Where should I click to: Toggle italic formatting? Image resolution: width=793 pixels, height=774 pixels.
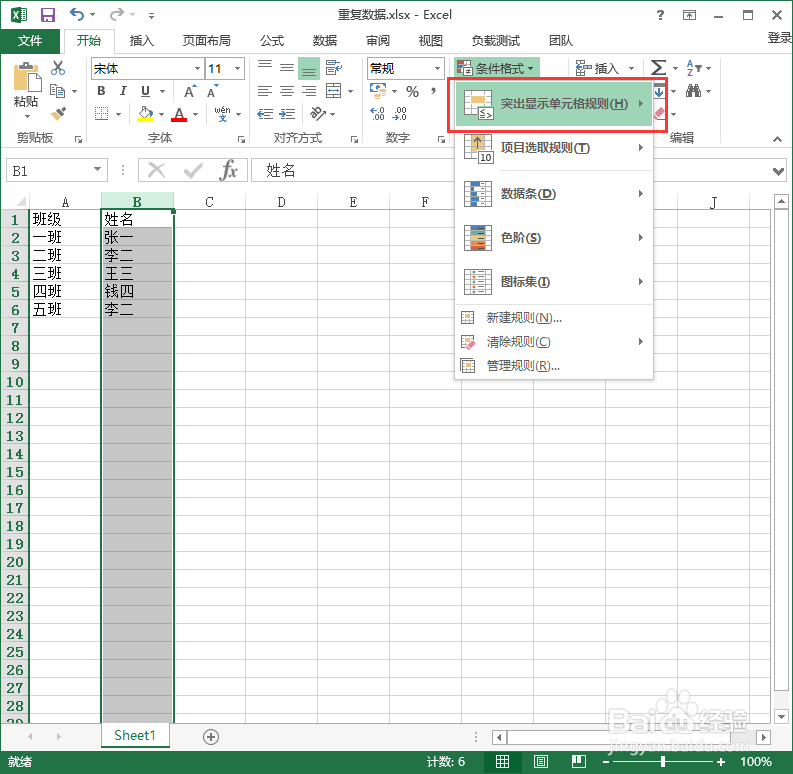[x=123, y=91]
